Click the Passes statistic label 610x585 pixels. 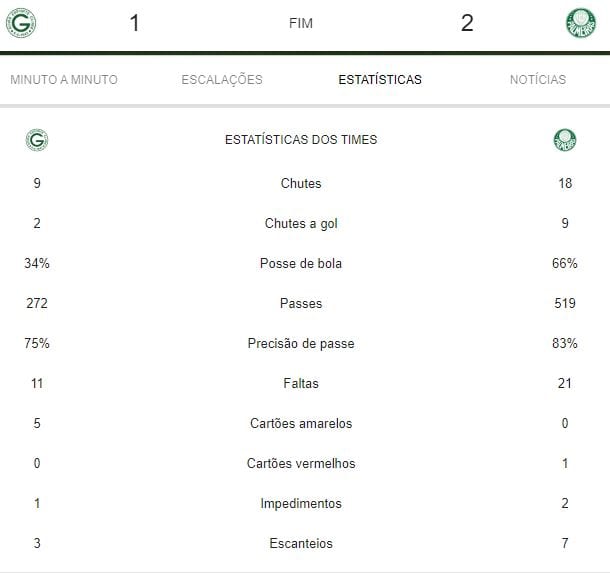coord(301,304)
